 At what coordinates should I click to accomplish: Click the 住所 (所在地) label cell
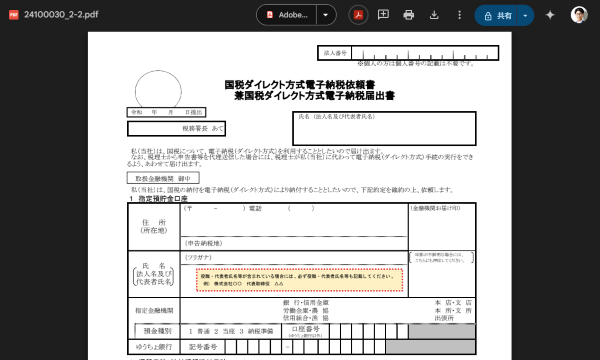154,226
